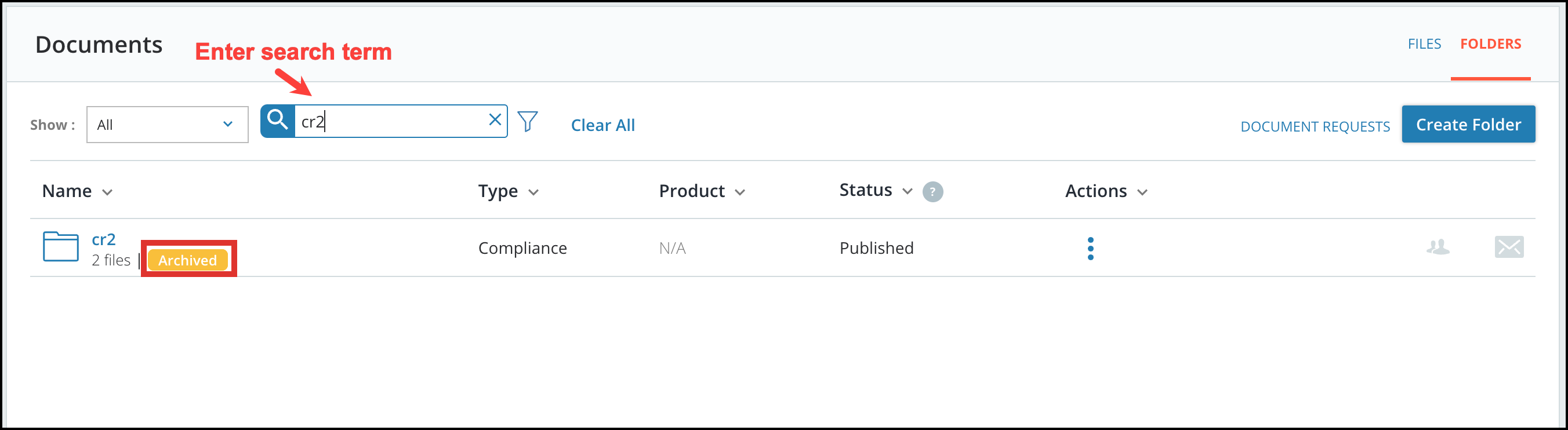1568x430 pixels.
Task: Expand the Product column chevron
Action: 740,192
